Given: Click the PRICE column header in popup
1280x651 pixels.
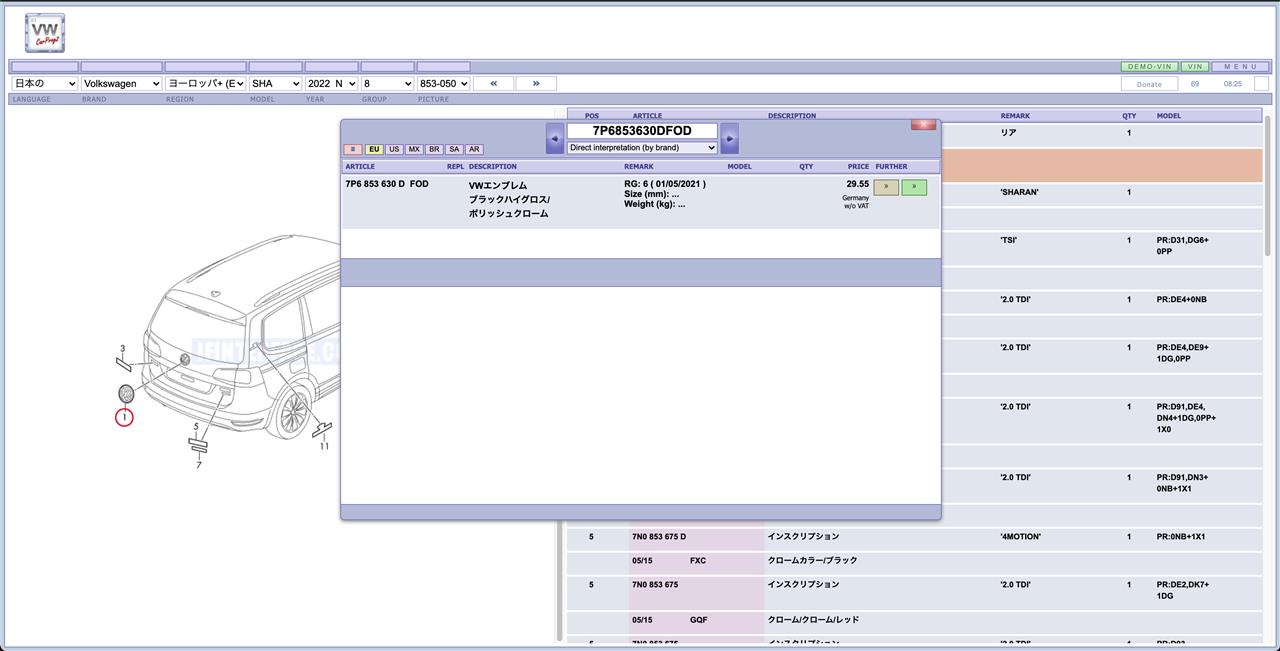Looking at the screenshot, I should [x=858, y=166].
